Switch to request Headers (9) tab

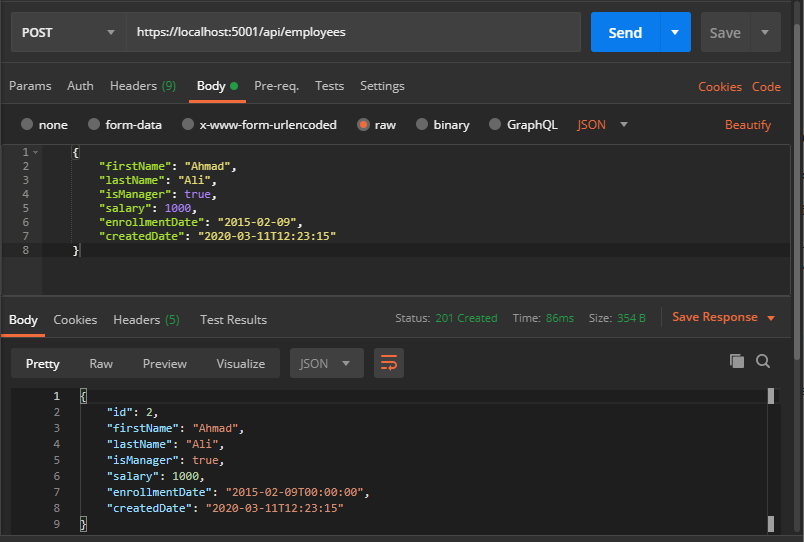tap(143, 86)
